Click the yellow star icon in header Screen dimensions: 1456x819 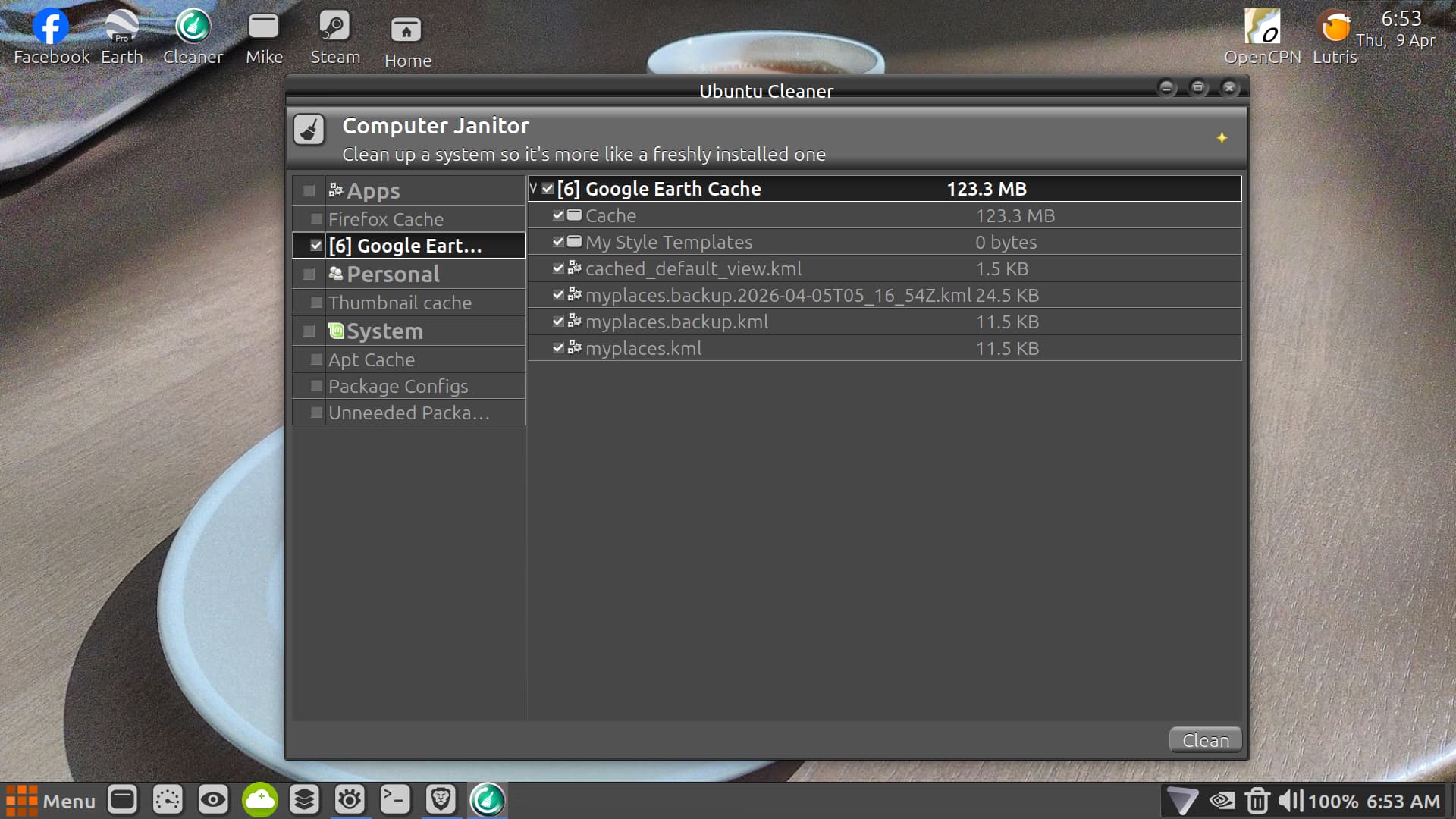point(1222,138)
